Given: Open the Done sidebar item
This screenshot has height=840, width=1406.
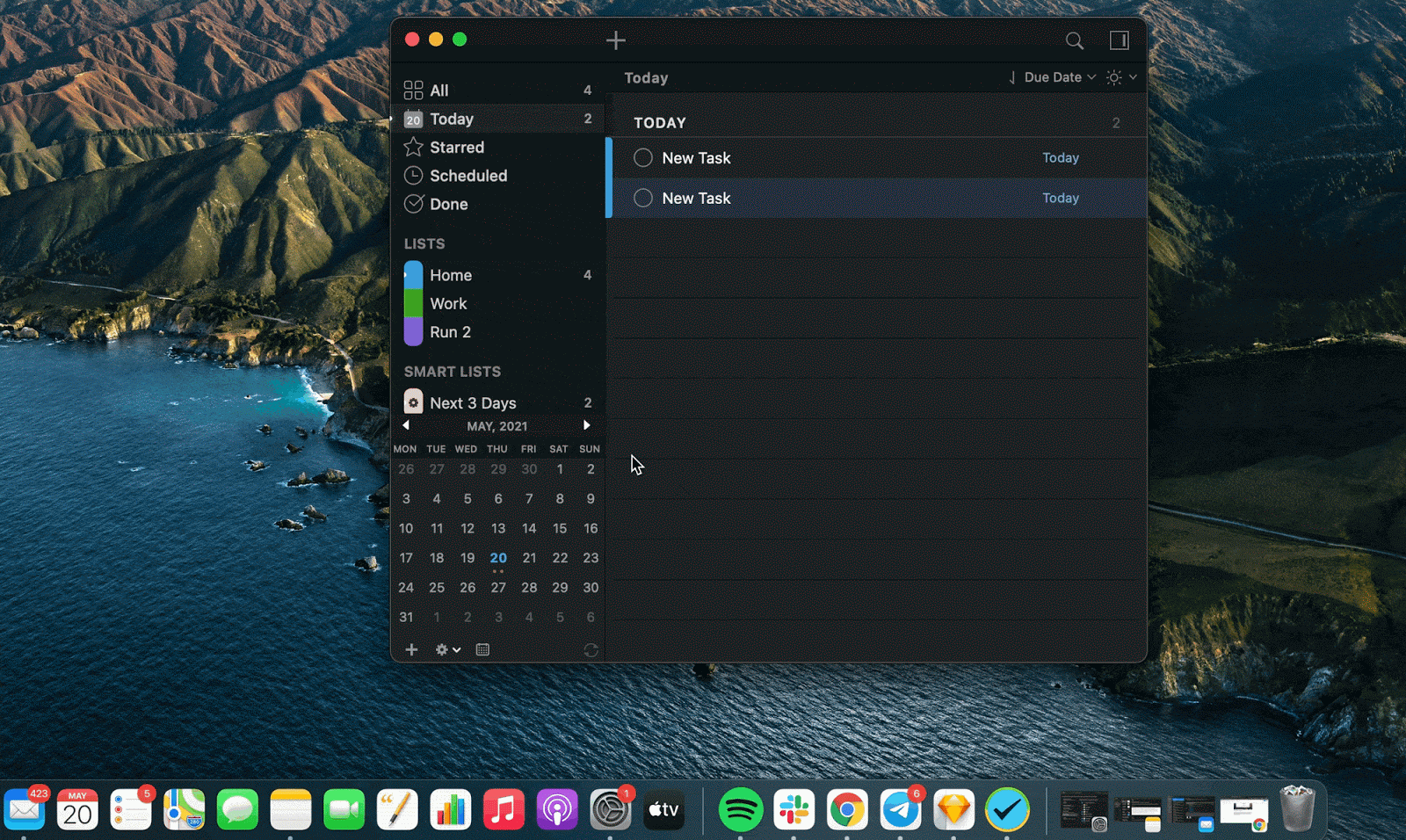Looking at the screenshot, I should 448,204.
